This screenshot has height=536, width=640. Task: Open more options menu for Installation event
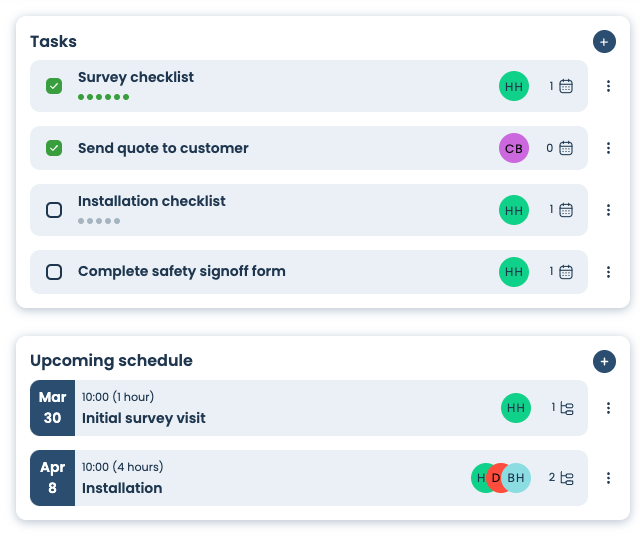click(608, 478)
